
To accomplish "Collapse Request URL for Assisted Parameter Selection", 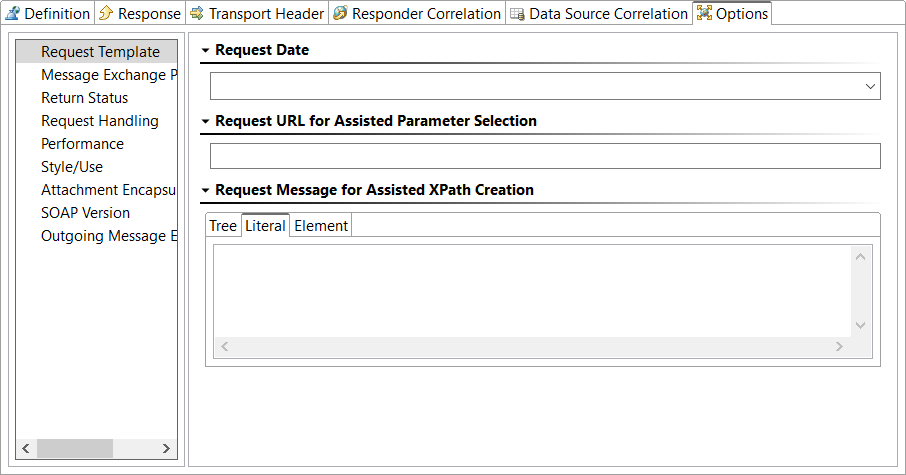I will click(205, 121).
